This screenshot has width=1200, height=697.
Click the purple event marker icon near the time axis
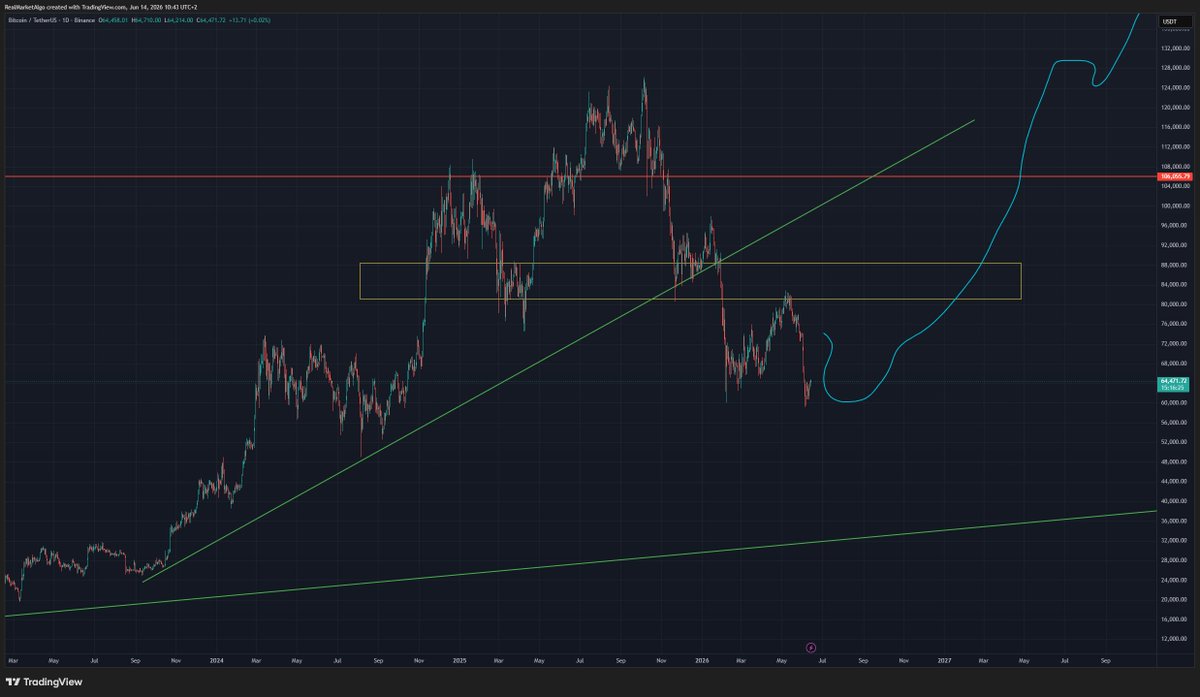(811, 647)
